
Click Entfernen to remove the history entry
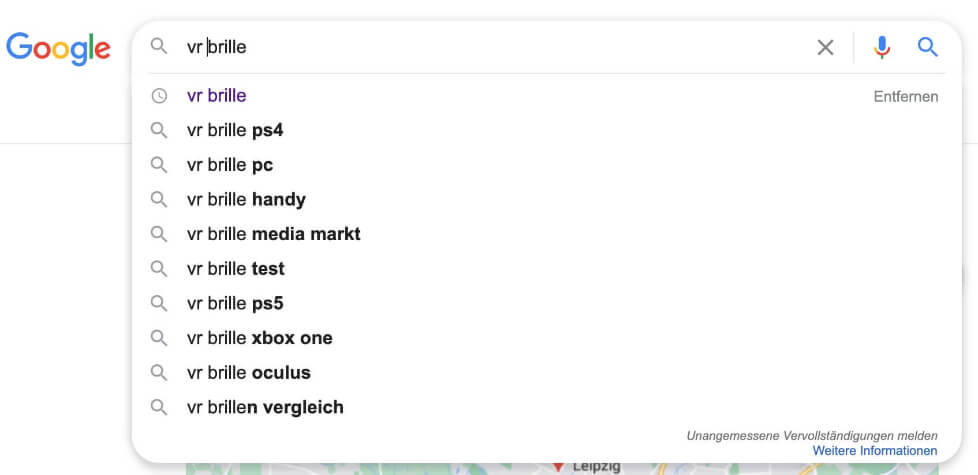point(906,97)
